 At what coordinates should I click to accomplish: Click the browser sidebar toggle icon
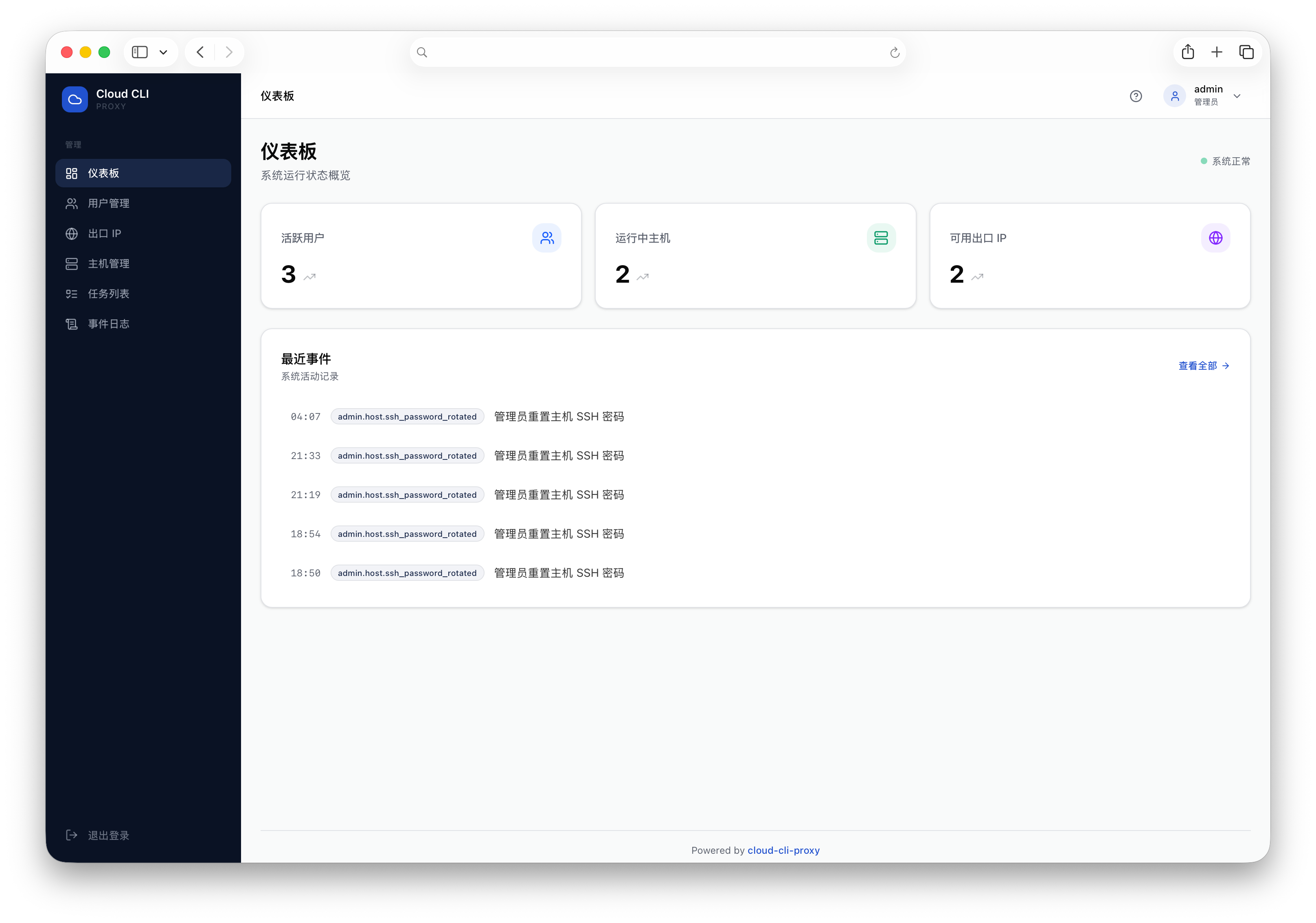click(140, 52)
